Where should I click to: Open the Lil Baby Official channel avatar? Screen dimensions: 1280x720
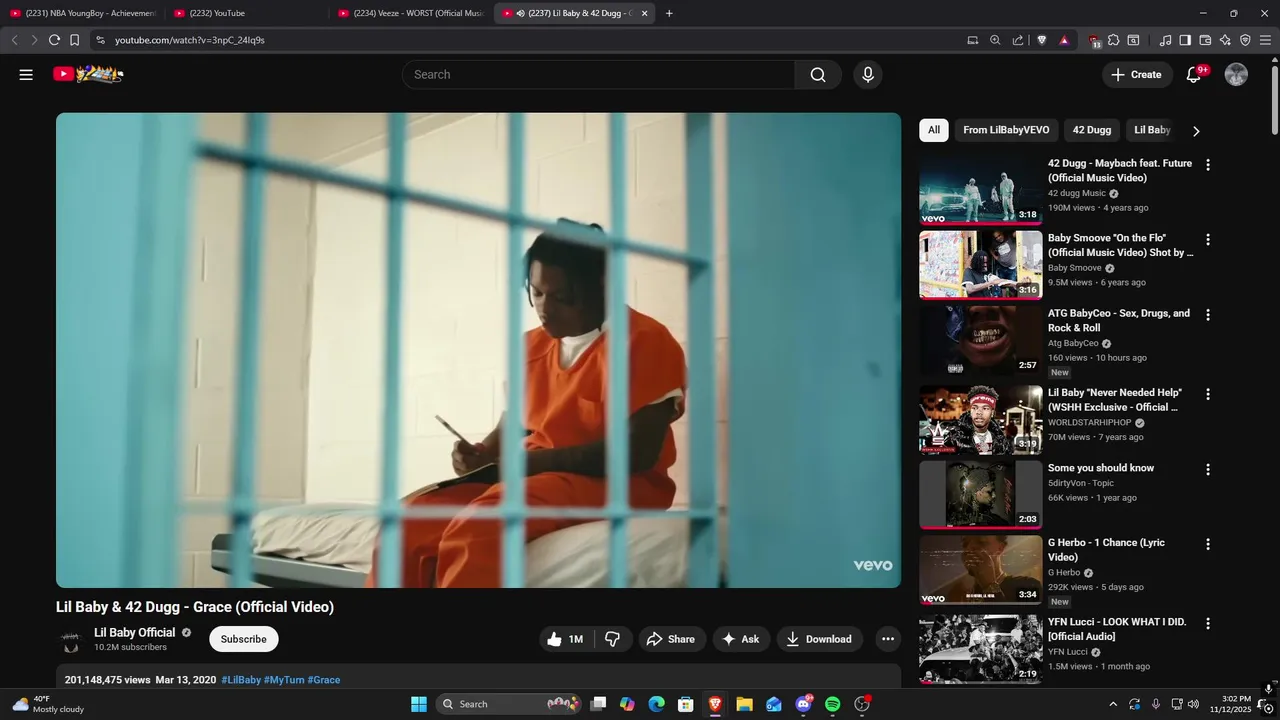pyautogui.click(x=71, y=639)
